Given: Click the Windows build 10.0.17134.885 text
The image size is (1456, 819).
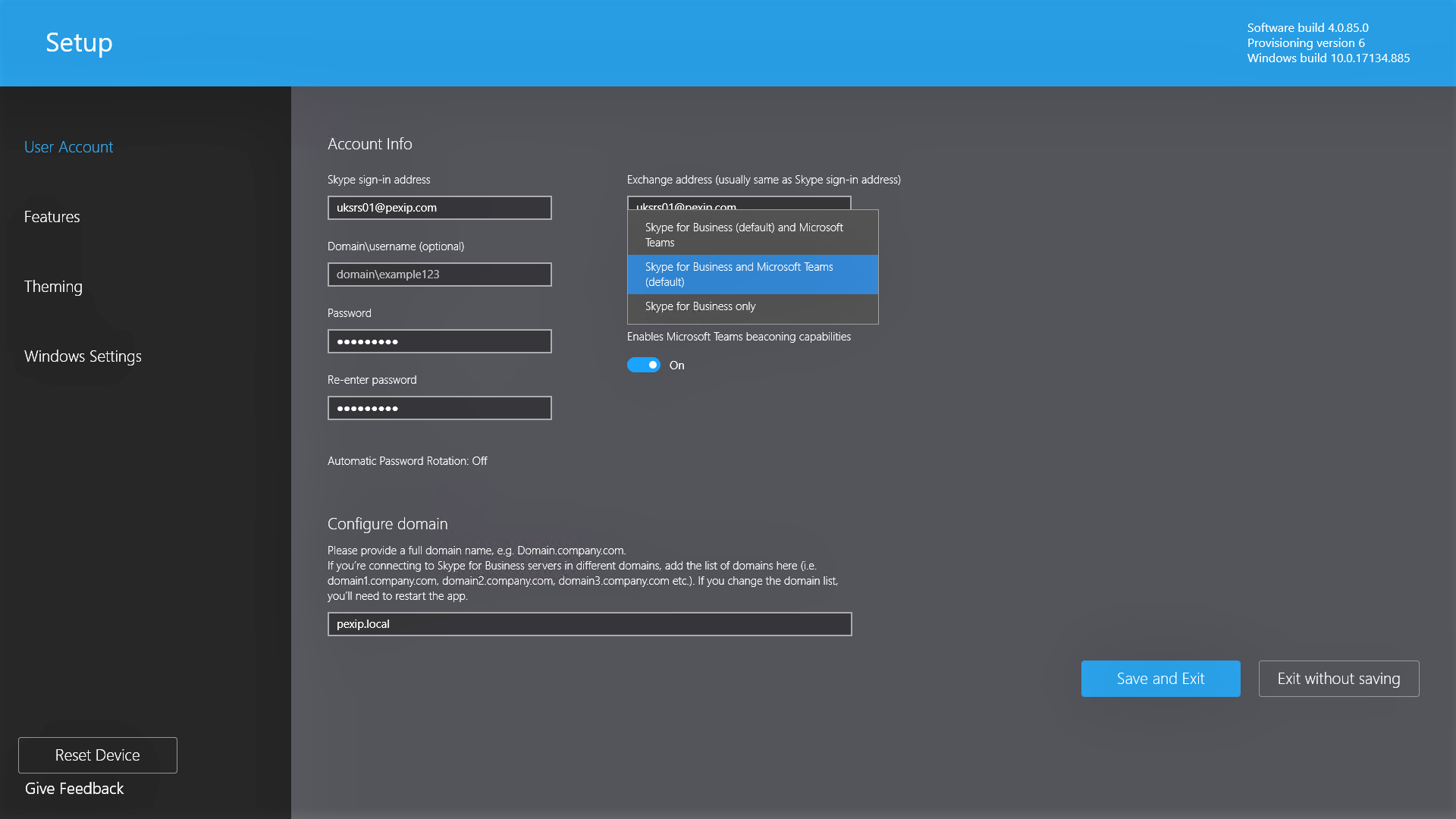Looking at the screenshot, I should pos(1329,58).
